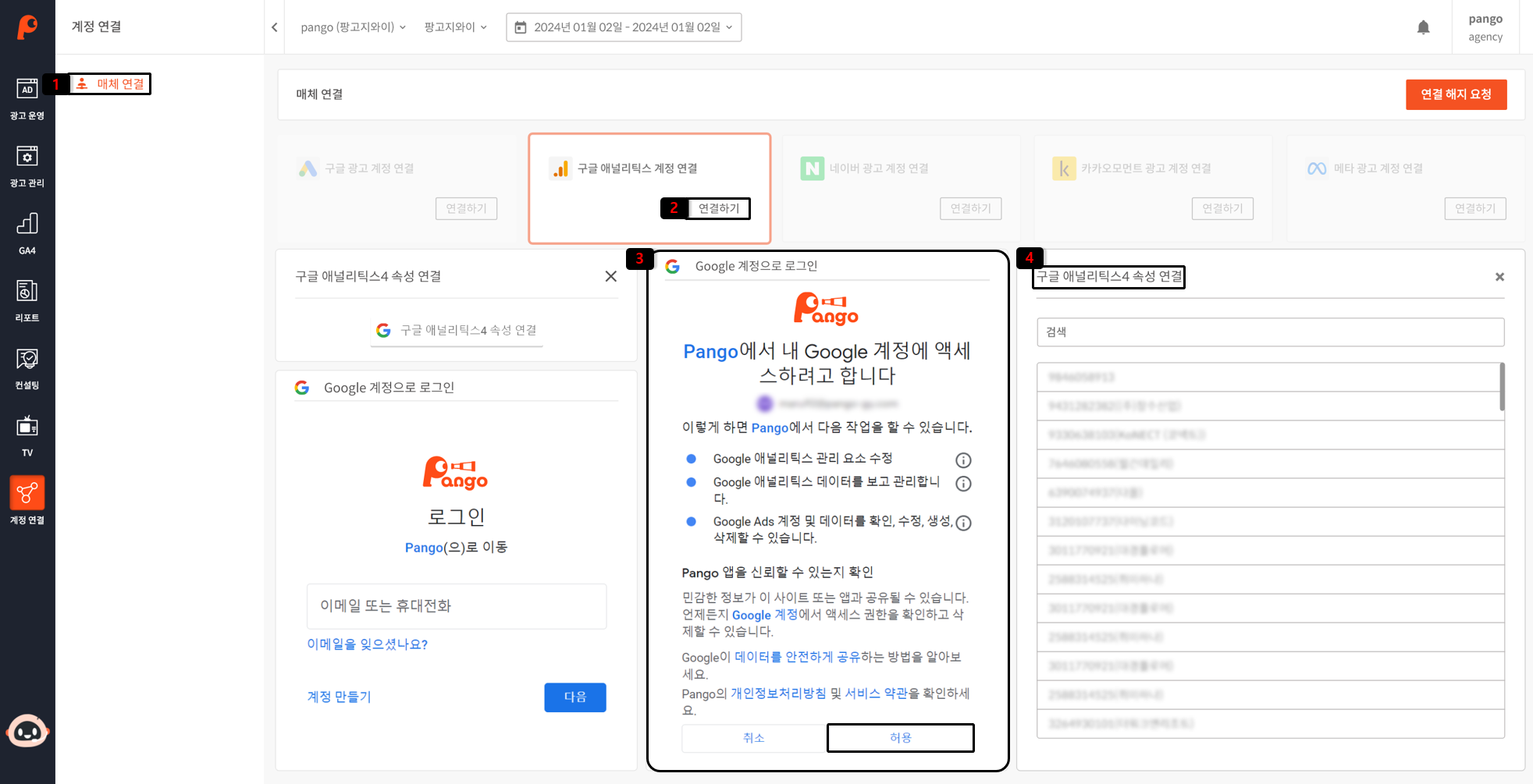The height and width of the screenshot is (784, 1533).
Task: Open the GA4 sidebar icon
Action: 27,233
